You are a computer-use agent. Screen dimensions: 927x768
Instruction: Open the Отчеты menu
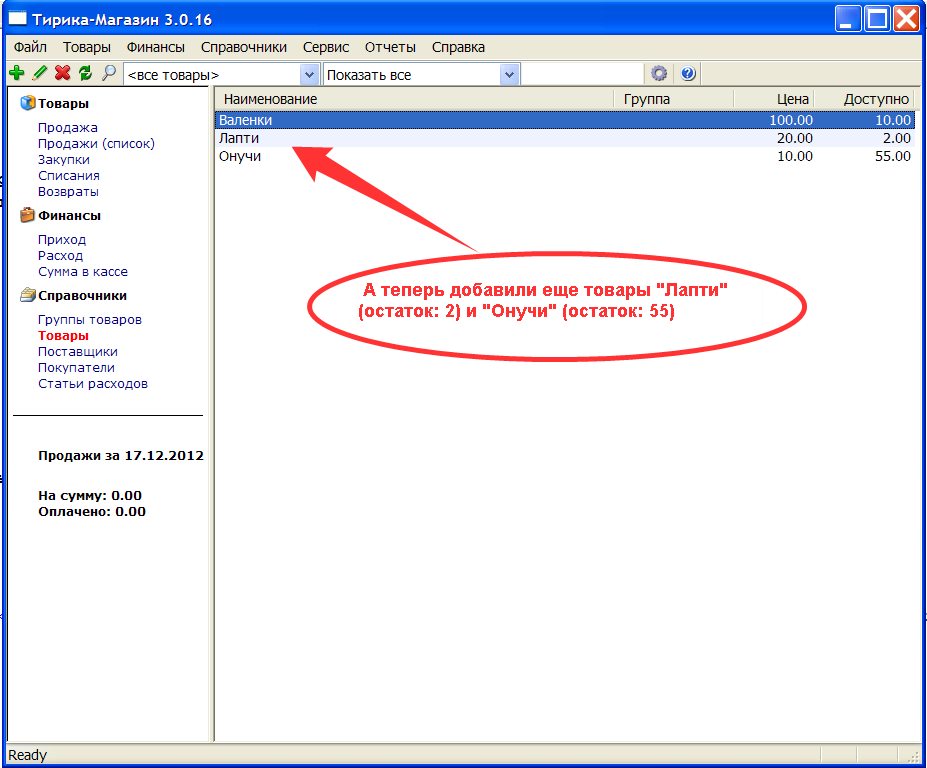click(390, 47)
